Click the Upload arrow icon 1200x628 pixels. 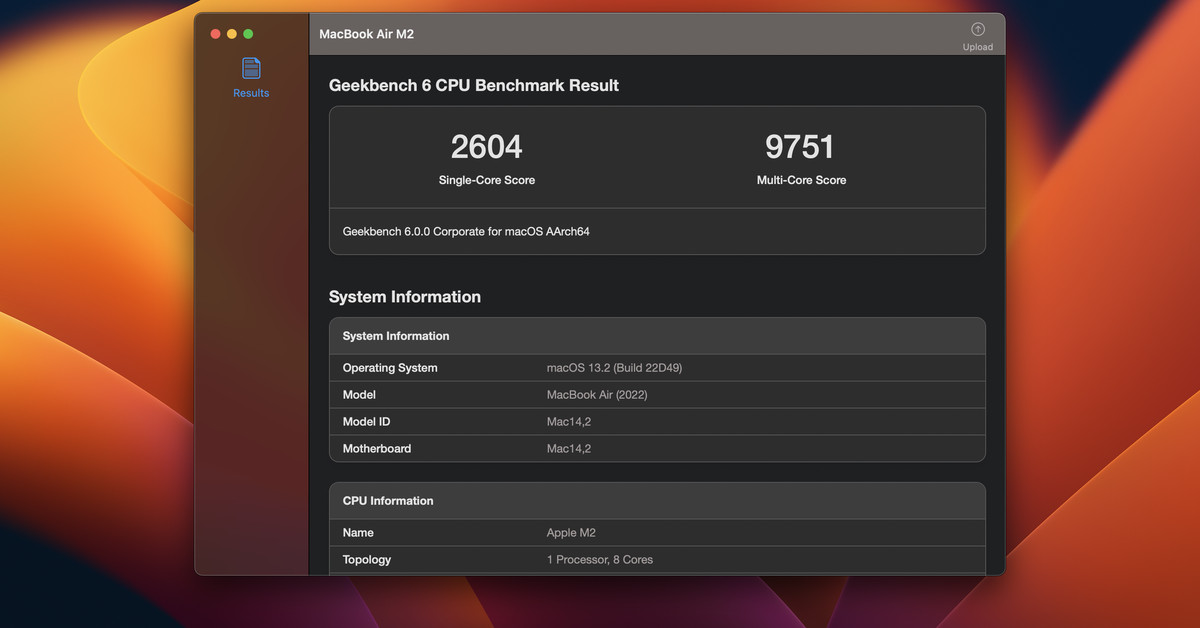pos(977,30)
